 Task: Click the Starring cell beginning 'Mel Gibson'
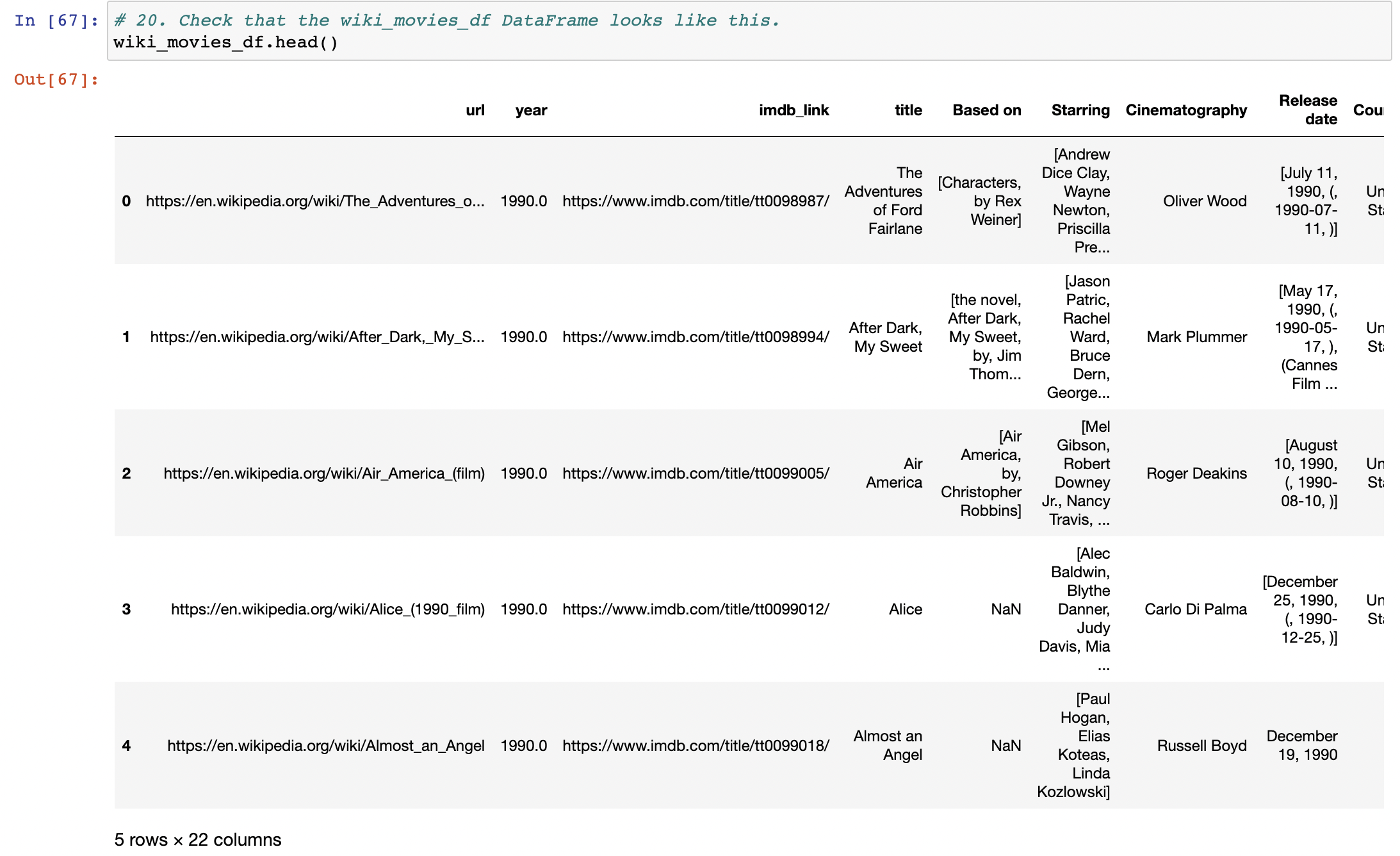coord(1076,473)
